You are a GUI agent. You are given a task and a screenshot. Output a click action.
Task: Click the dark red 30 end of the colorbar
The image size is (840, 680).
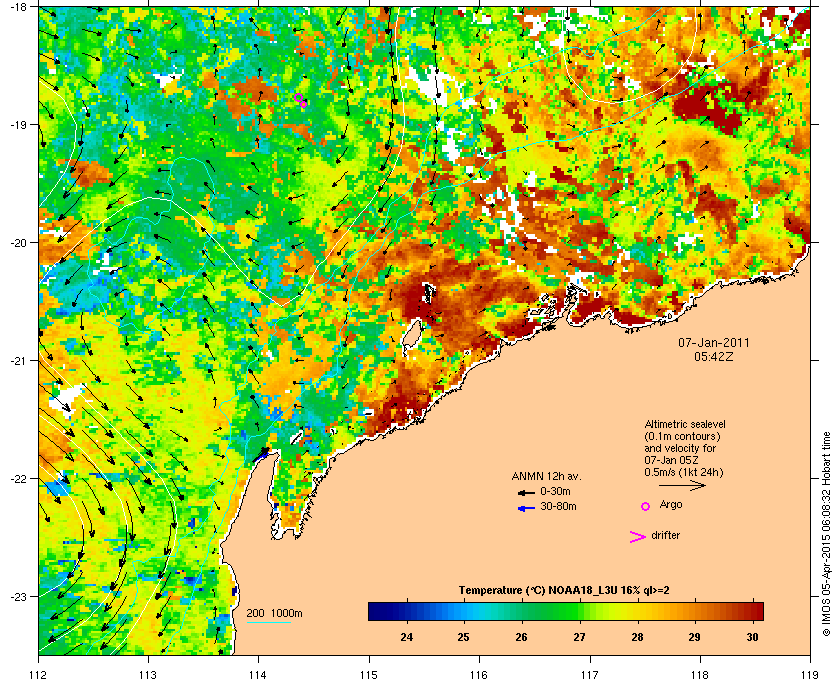pyautogui.click(x=756, y=611)
